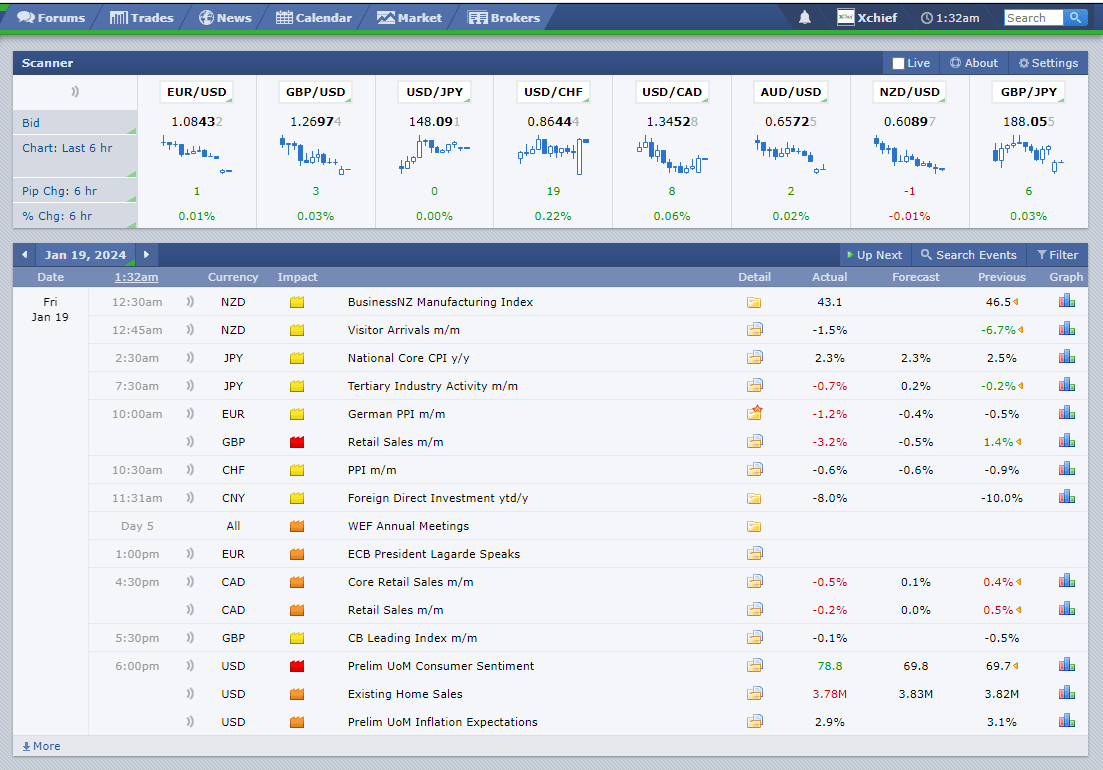Open detail folder for WEF Annual Meetings

coord(754,526)
